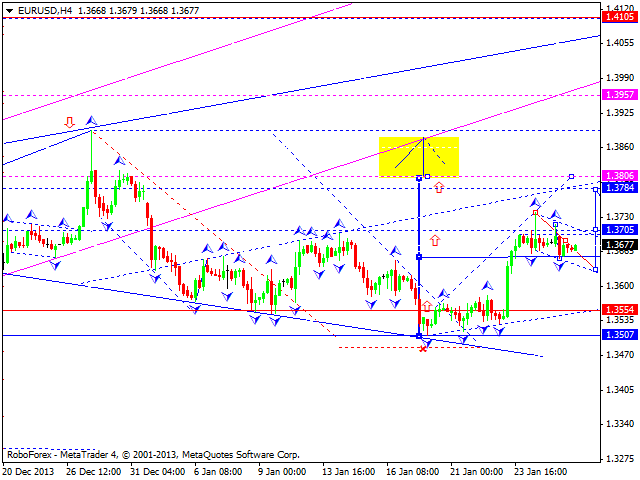Select the red up arrow just above the 1.3554 line
Image resolution: width=640 pixels, height=480 pixels.
(427, 306)
